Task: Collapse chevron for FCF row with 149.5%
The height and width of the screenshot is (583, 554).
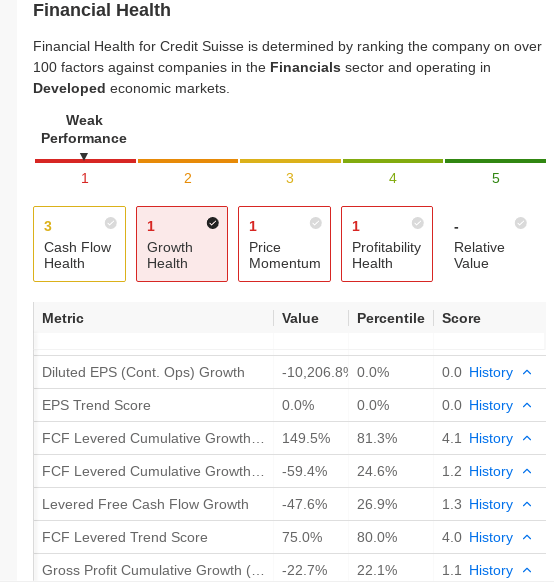Action: pyautogui.click(x=527, y=438)
